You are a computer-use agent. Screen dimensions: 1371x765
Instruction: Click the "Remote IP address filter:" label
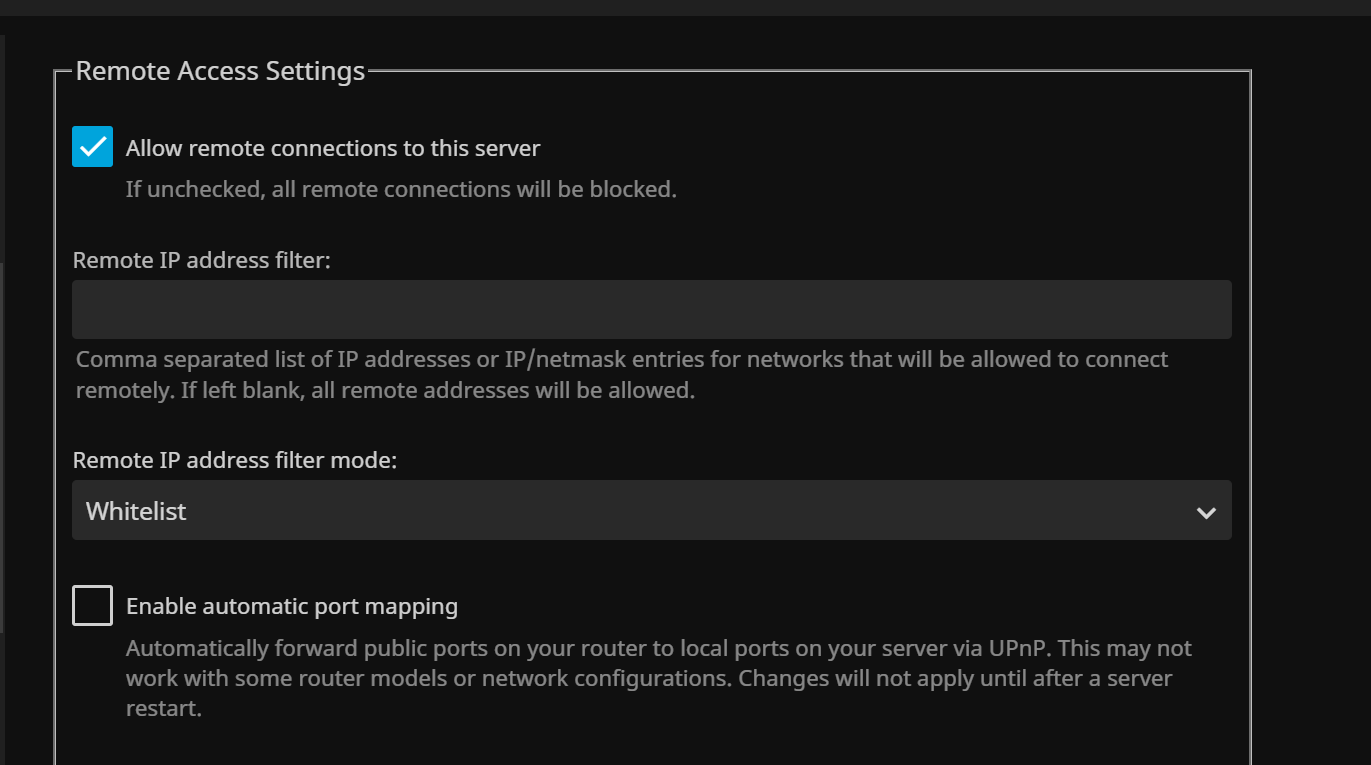click(x=201, y=261)
